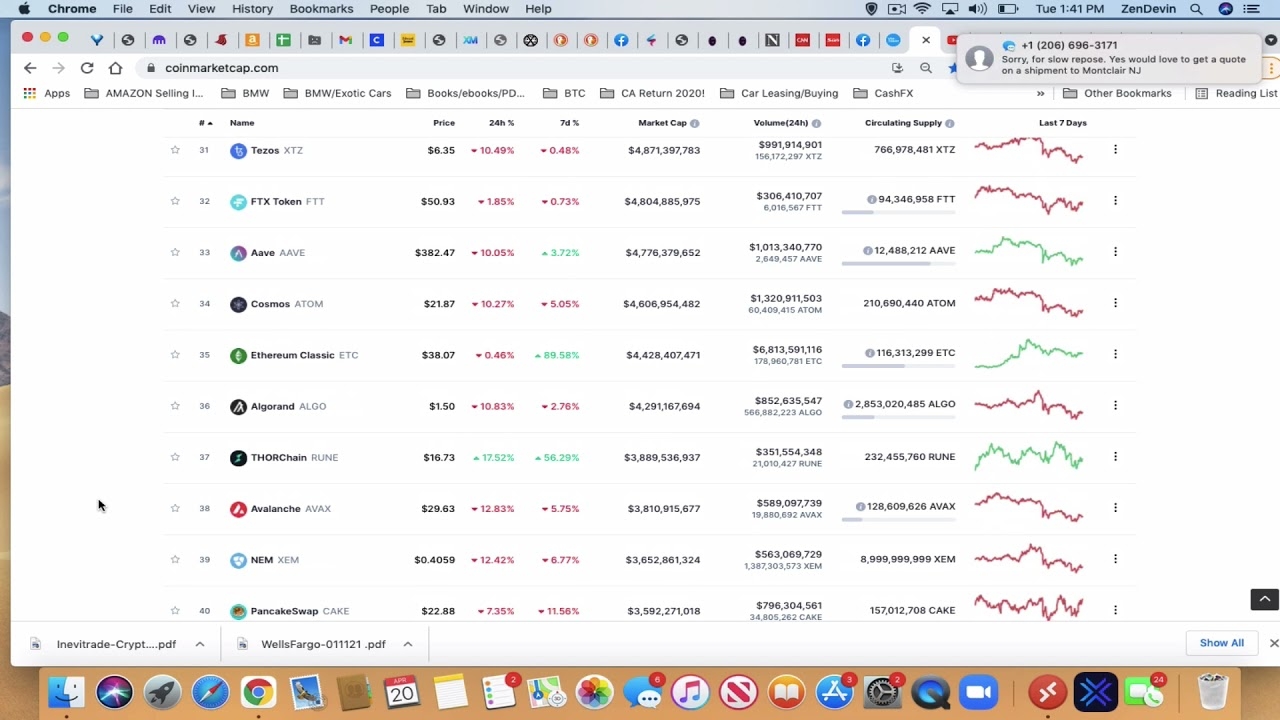Open the File menu

click(123, 9)
